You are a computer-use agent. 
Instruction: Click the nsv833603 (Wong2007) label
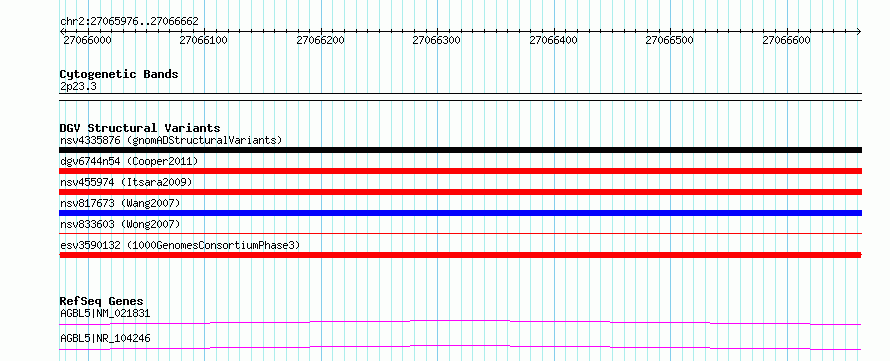tap(120, 224)
